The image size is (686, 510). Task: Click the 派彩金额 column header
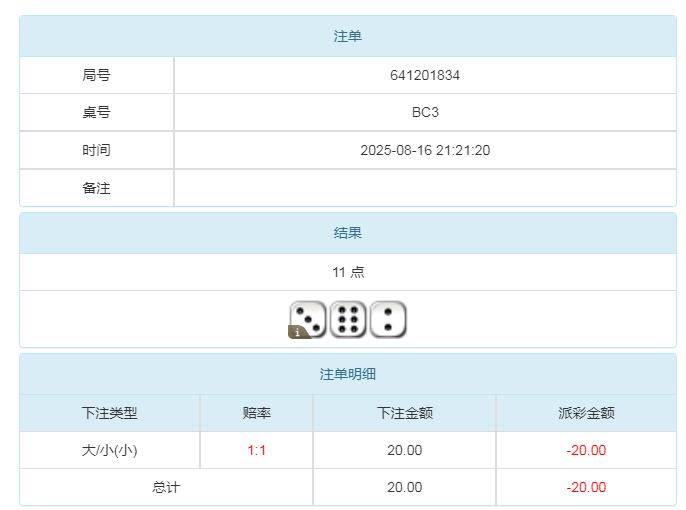(586, 413)
